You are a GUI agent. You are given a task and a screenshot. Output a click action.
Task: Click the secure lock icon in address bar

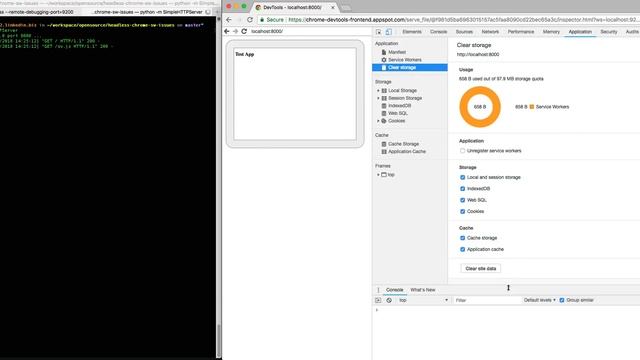(262, 20)
